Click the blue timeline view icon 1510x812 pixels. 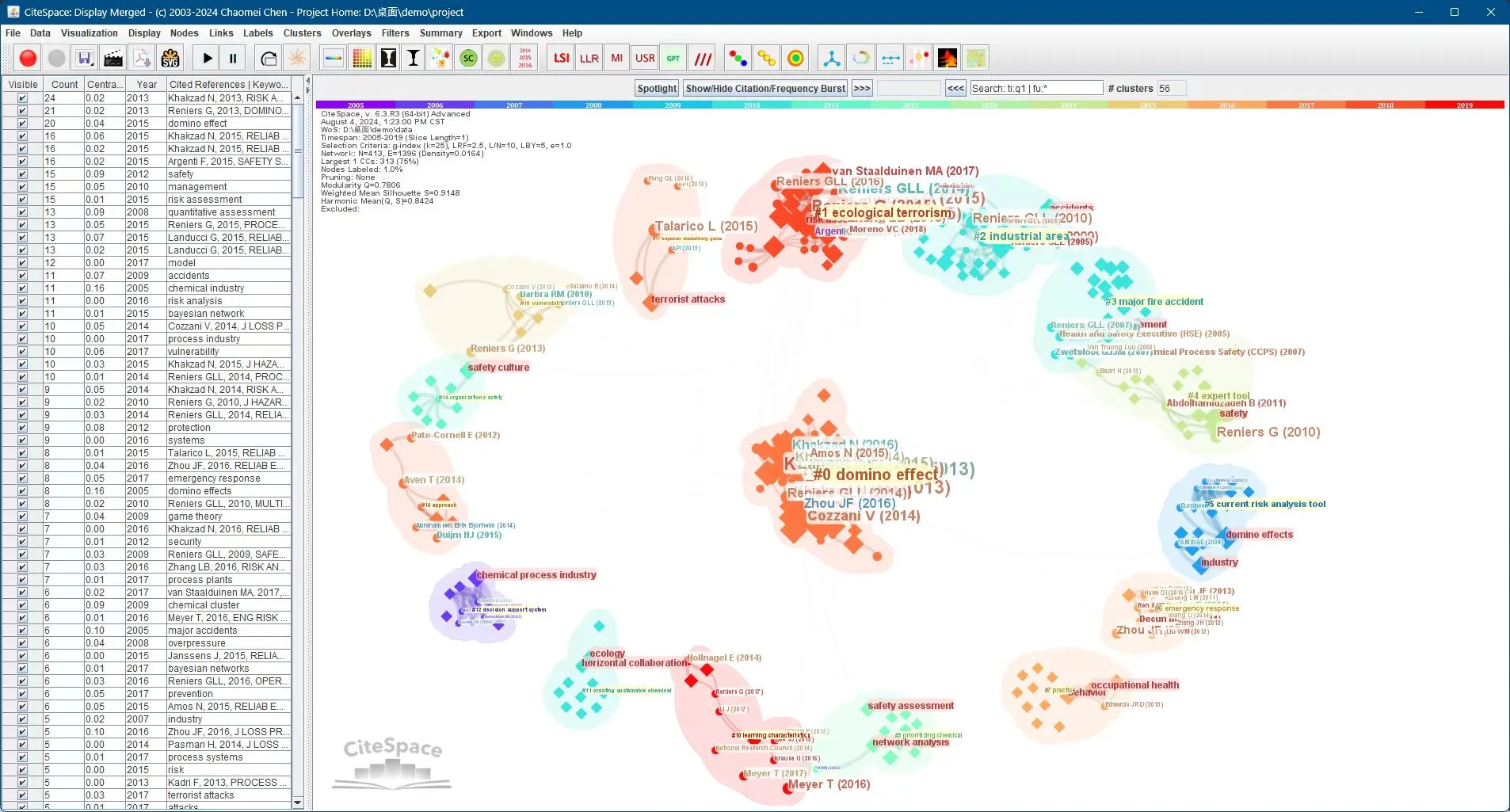890,58
